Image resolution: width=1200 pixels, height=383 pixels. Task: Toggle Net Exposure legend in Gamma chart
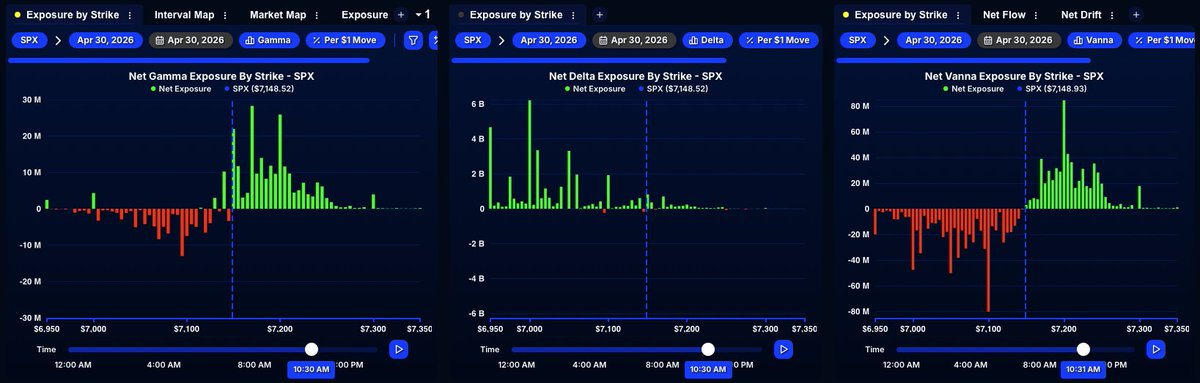181,89
